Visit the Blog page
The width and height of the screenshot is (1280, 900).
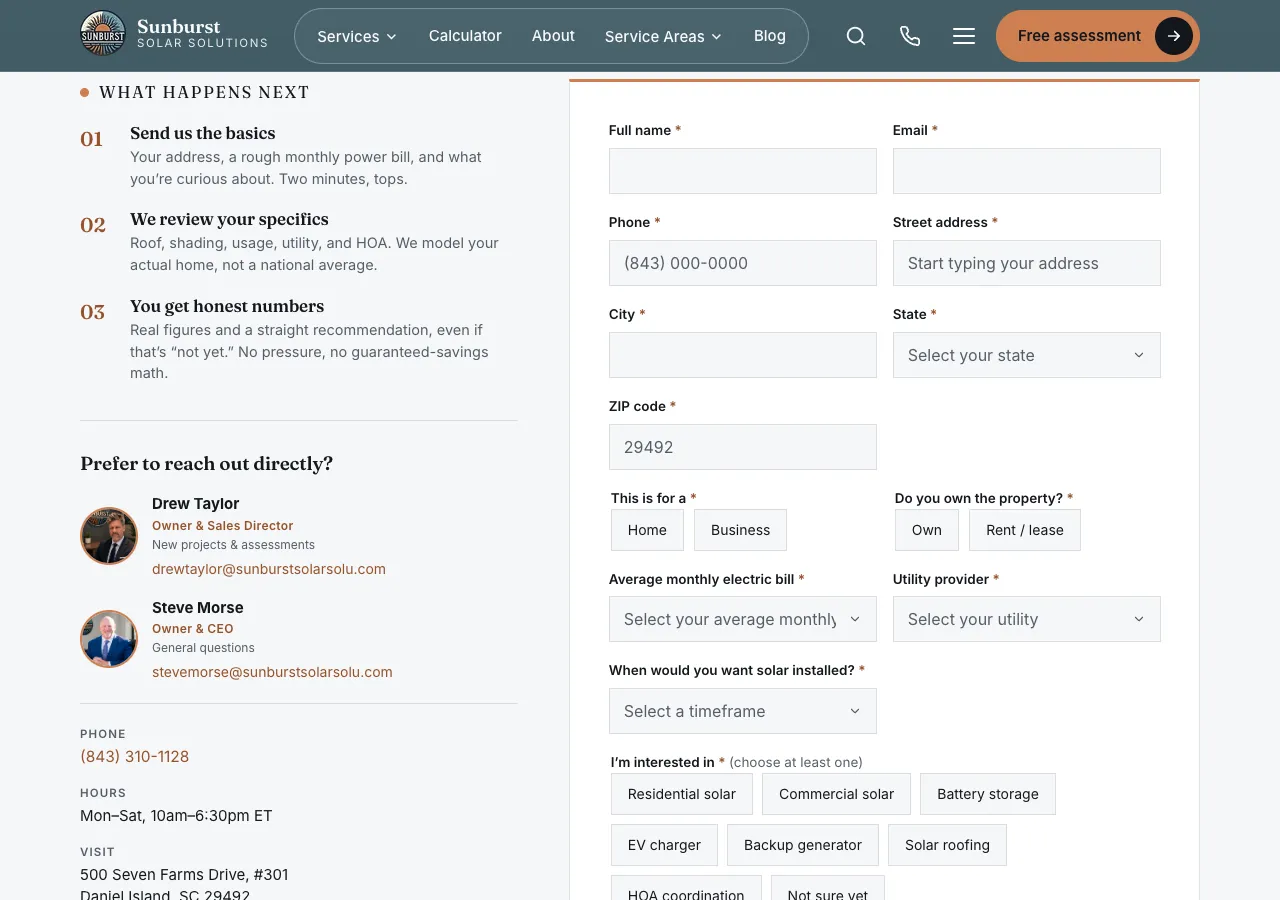(770, 36)
